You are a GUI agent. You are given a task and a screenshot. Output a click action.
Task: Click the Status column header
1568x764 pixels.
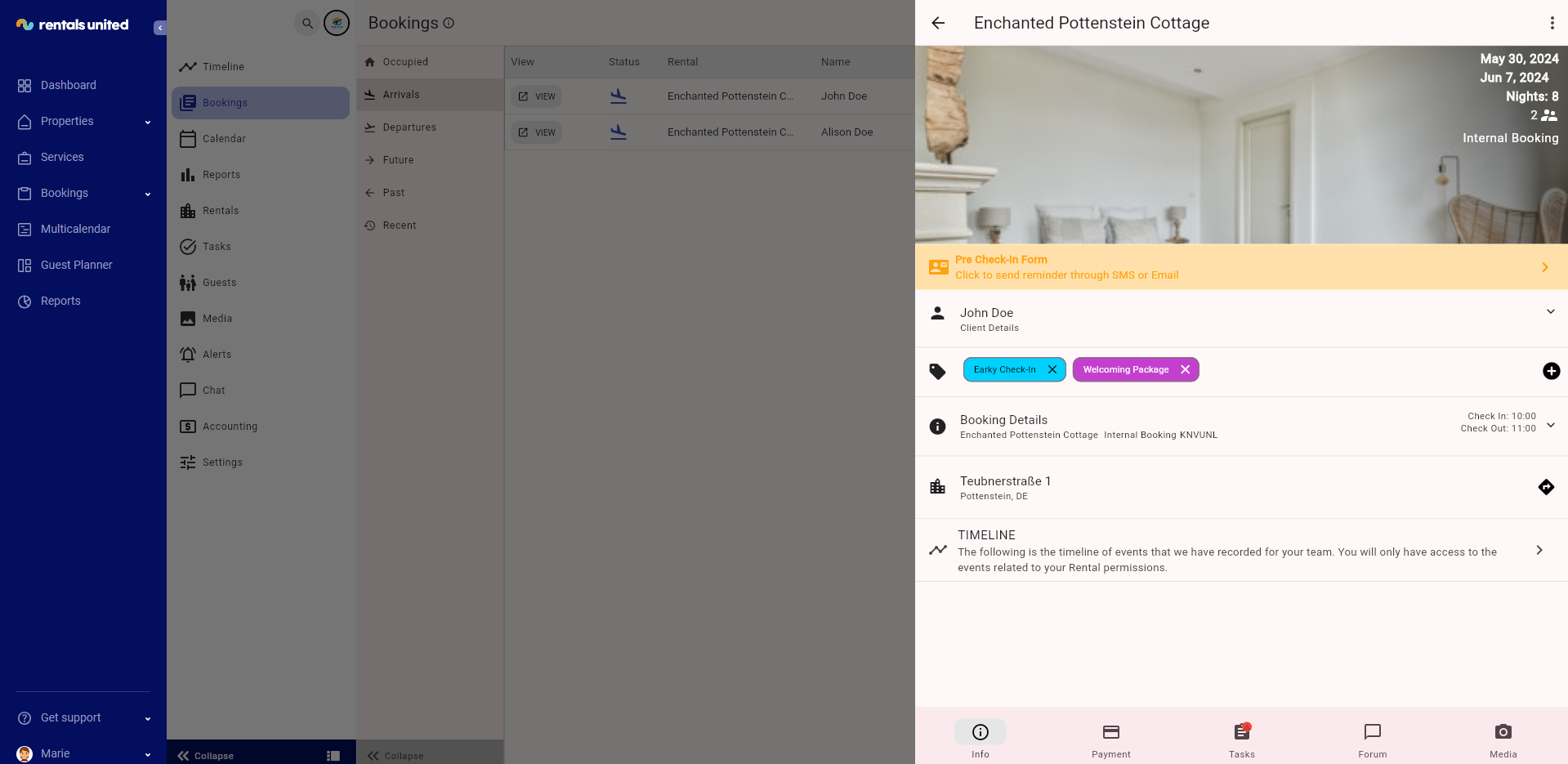pos(624,62)
